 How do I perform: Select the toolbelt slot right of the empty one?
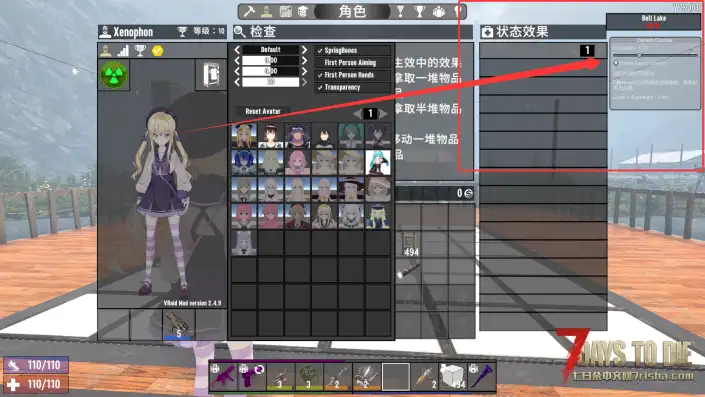pyautogui.click(x=424, y=376)
